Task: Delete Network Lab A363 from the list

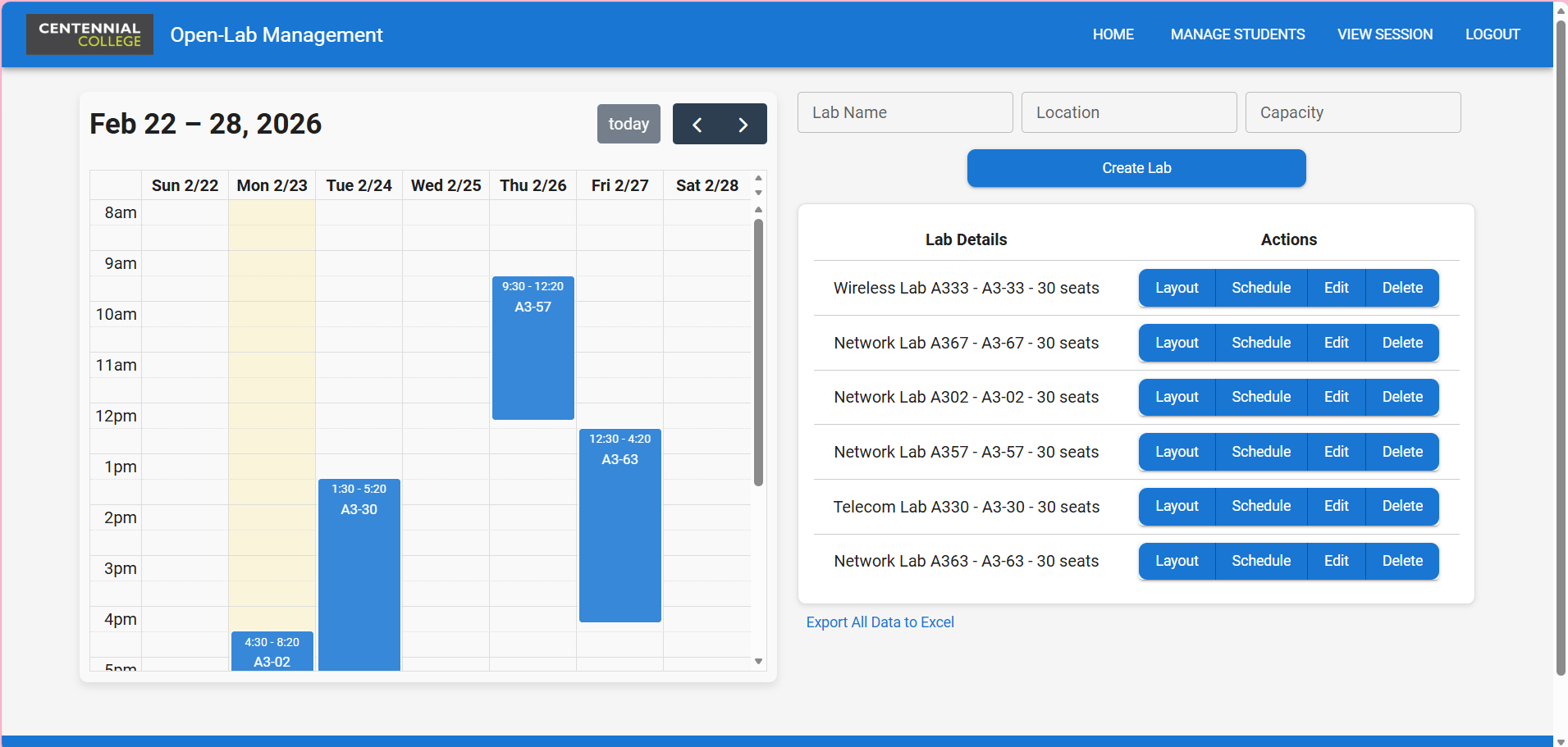Action: (1401, 561)
